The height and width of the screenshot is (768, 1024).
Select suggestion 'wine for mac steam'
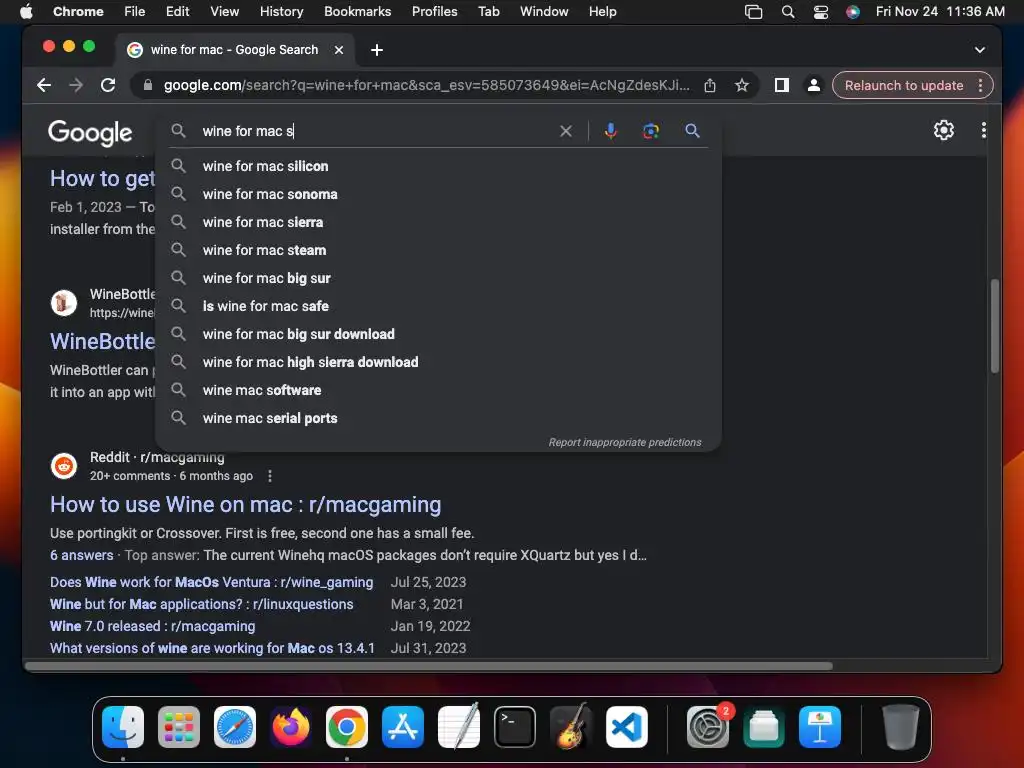[438, 250]
